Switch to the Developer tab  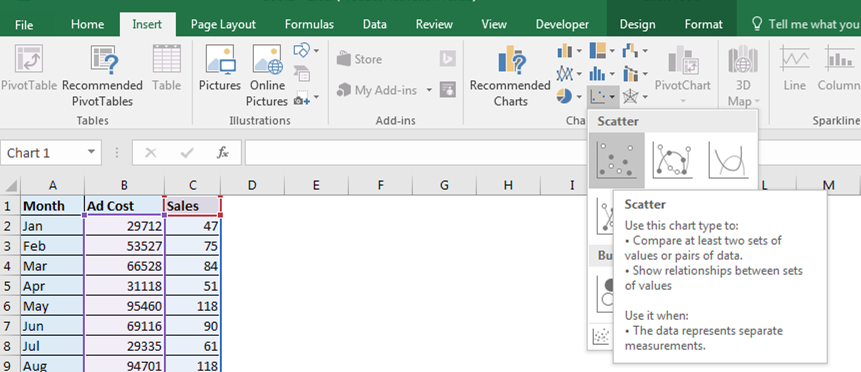tap(562, 25)
